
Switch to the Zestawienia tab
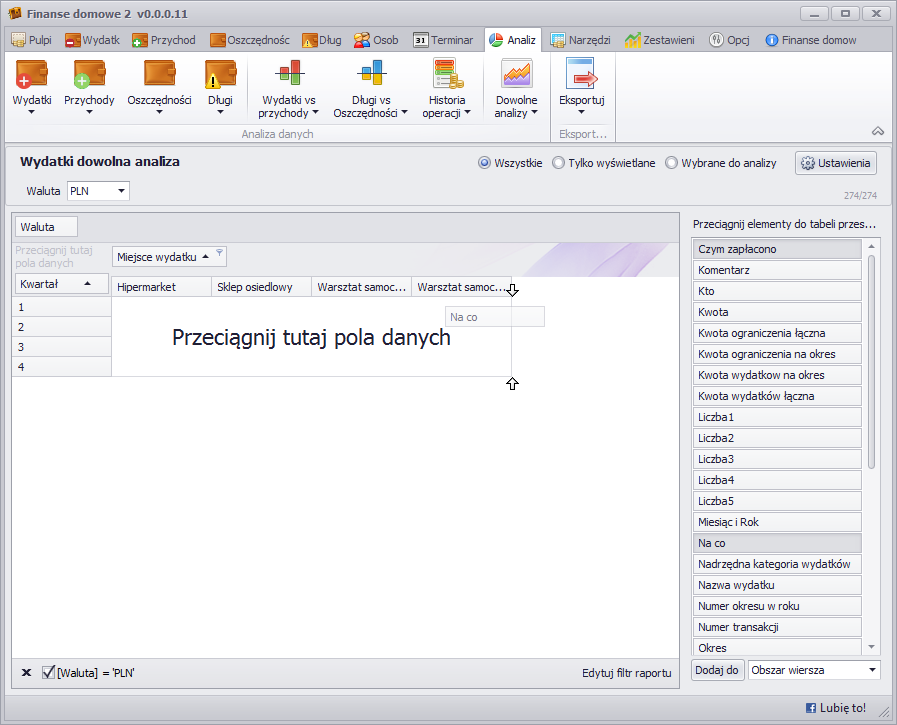tap(660, 40)
